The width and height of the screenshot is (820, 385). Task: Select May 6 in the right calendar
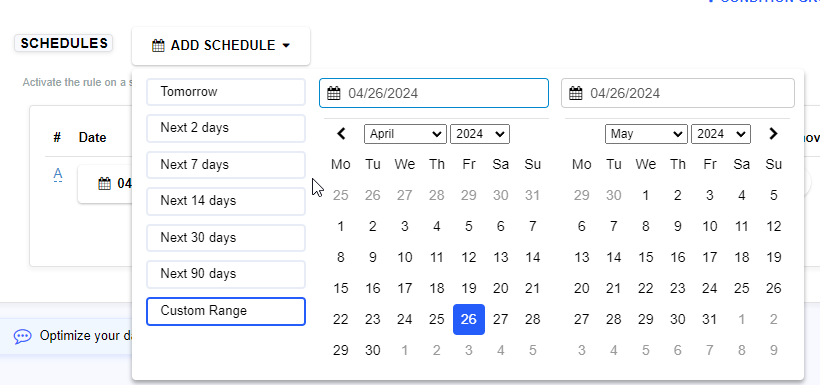582,227
